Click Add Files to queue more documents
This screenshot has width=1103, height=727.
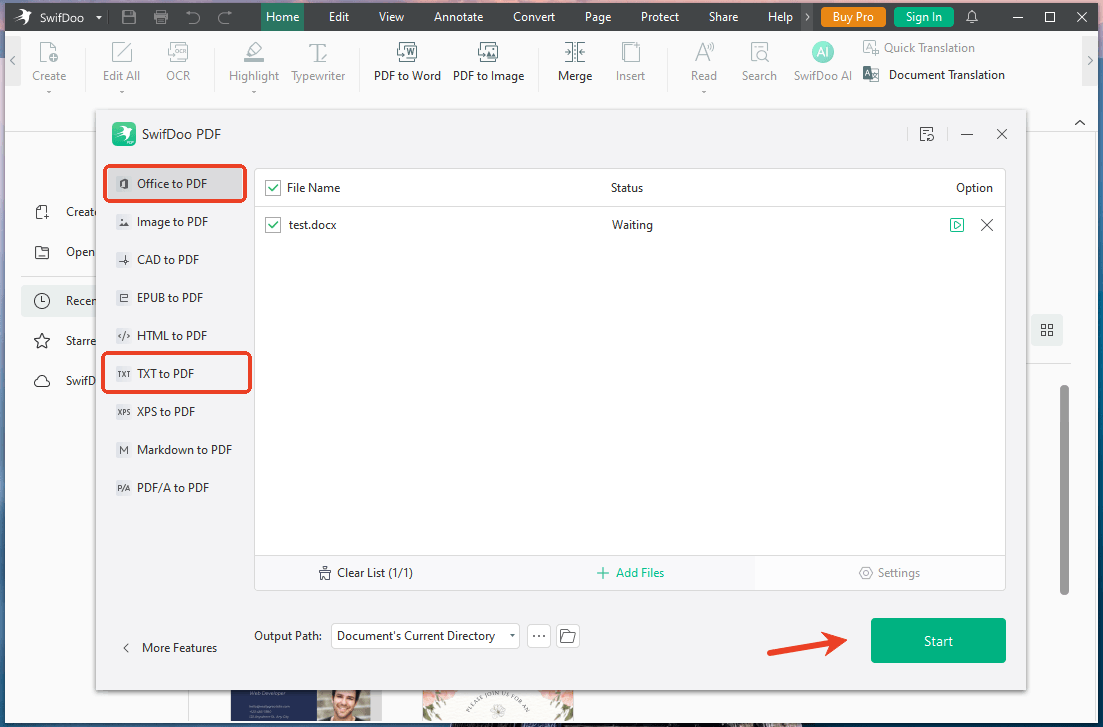630,572
